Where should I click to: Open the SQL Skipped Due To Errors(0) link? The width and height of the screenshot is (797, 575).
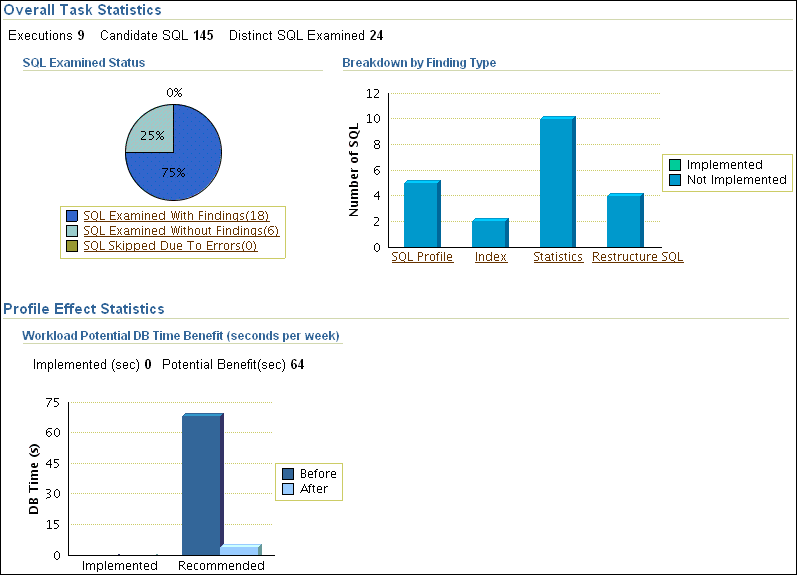(x=169, y=245)
